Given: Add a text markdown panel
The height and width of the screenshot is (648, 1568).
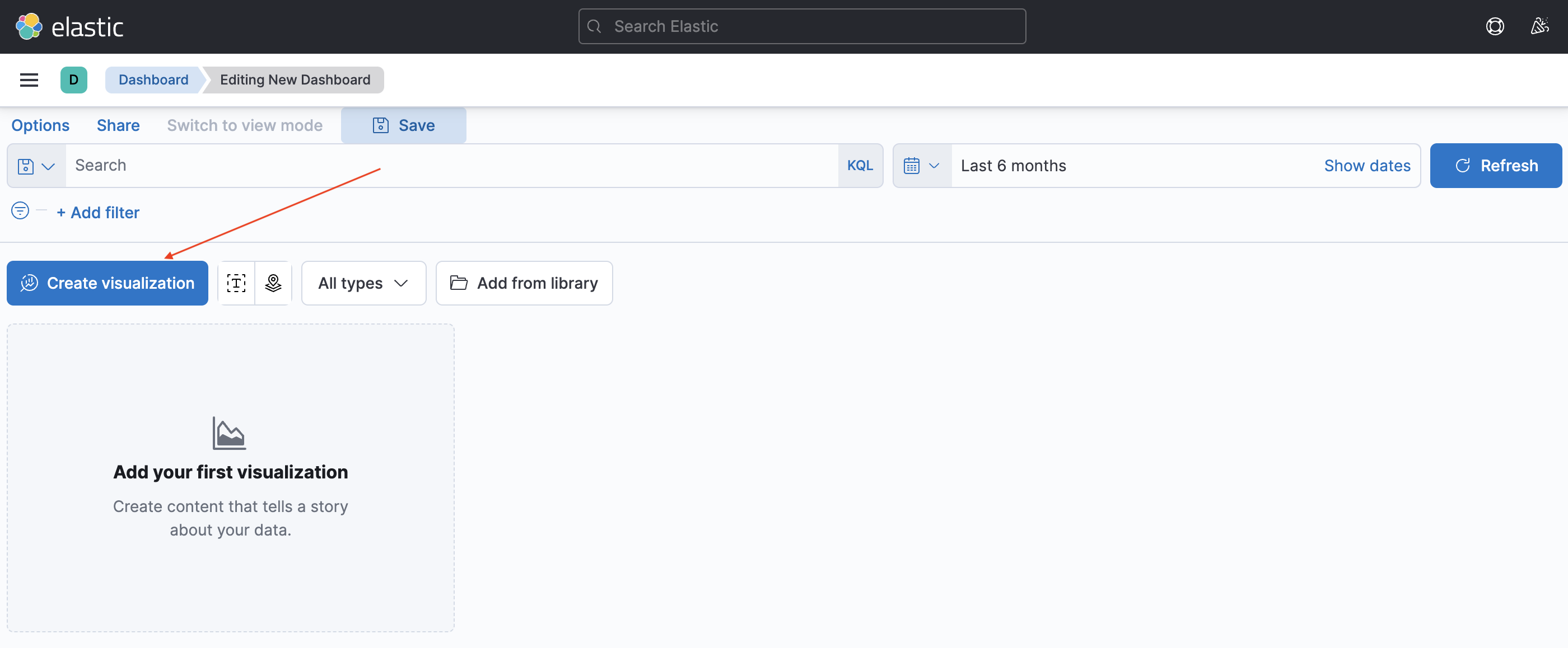Looking at the screenshot, I should click(x=236, y=283).
